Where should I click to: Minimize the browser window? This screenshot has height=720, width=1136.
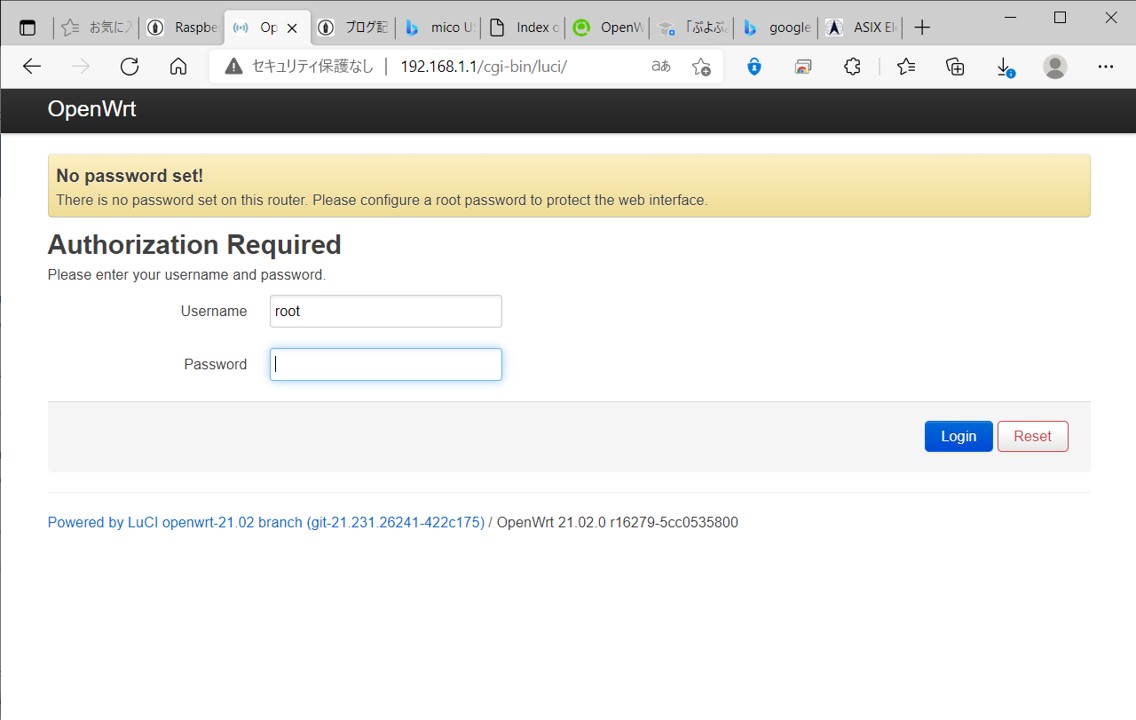(x=1011, y=17)
